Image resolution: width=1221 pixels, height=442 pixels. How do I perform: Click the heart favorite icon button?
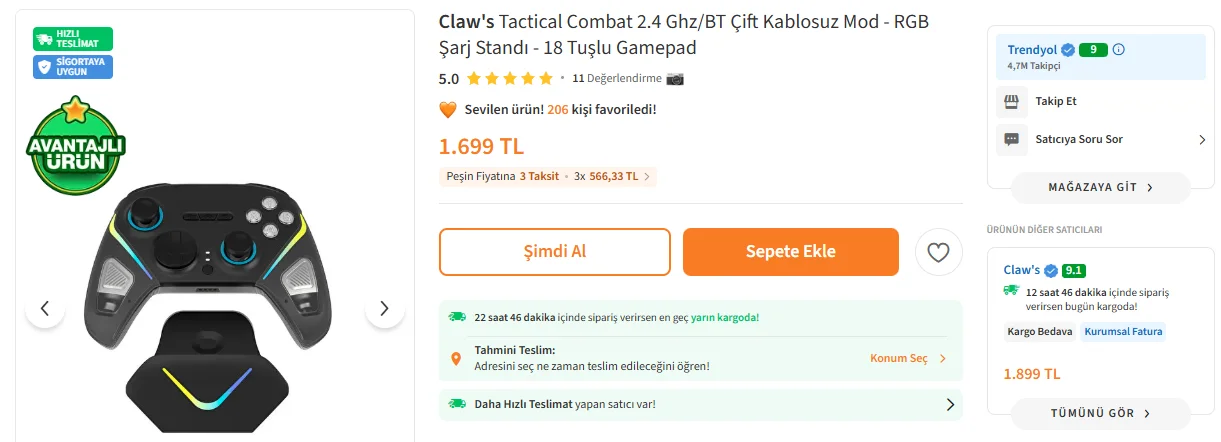[x=938, y=253]
